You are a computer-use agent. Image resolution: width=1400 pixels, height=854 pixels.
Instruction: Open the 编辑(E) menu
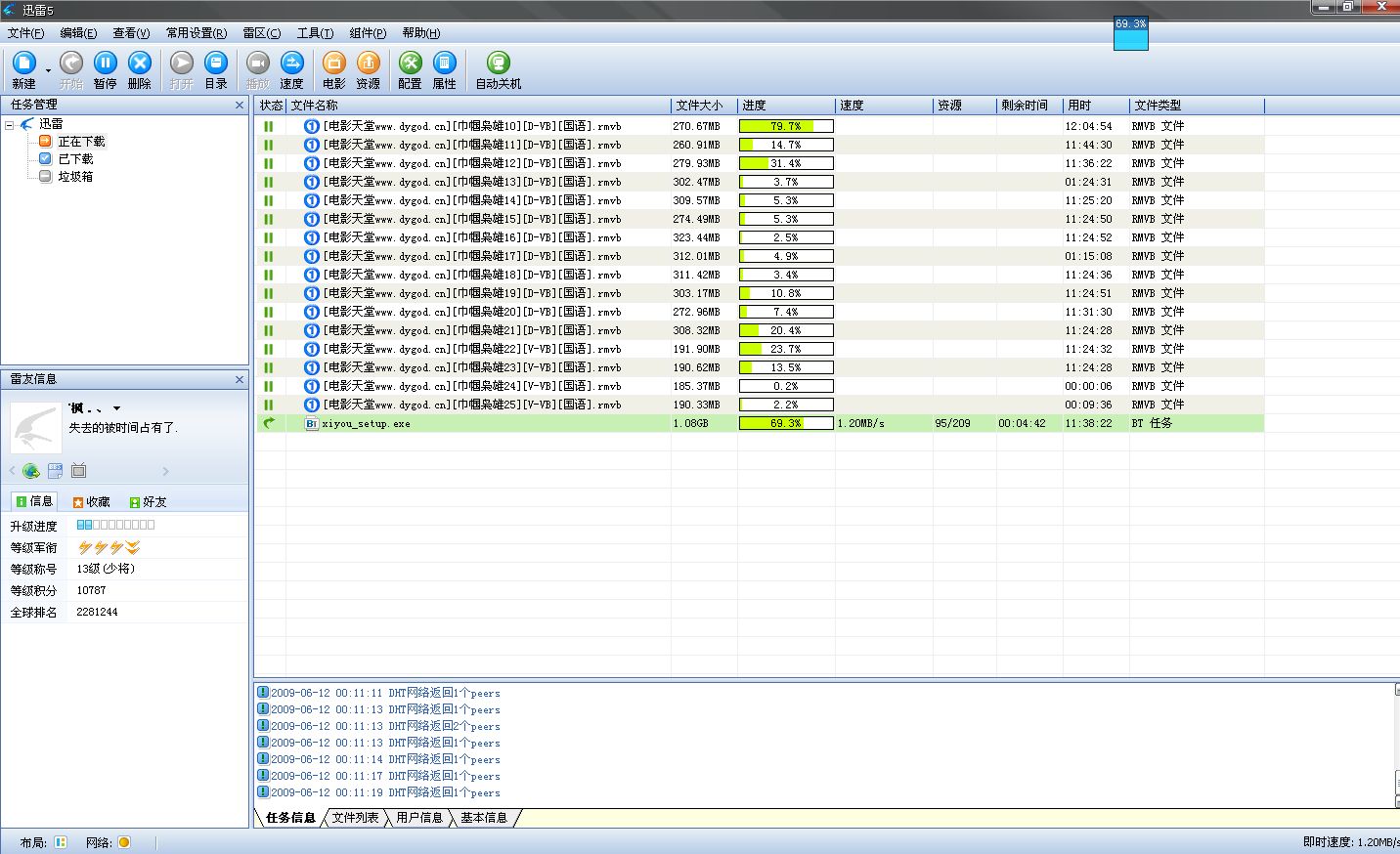[78, 33]
